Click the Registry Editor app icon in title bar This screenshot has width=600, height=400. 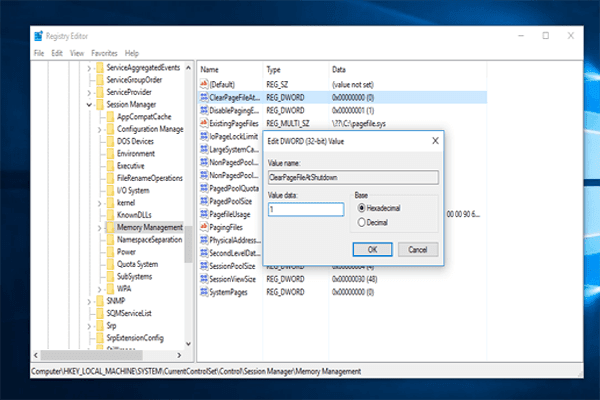pos(38,36)
